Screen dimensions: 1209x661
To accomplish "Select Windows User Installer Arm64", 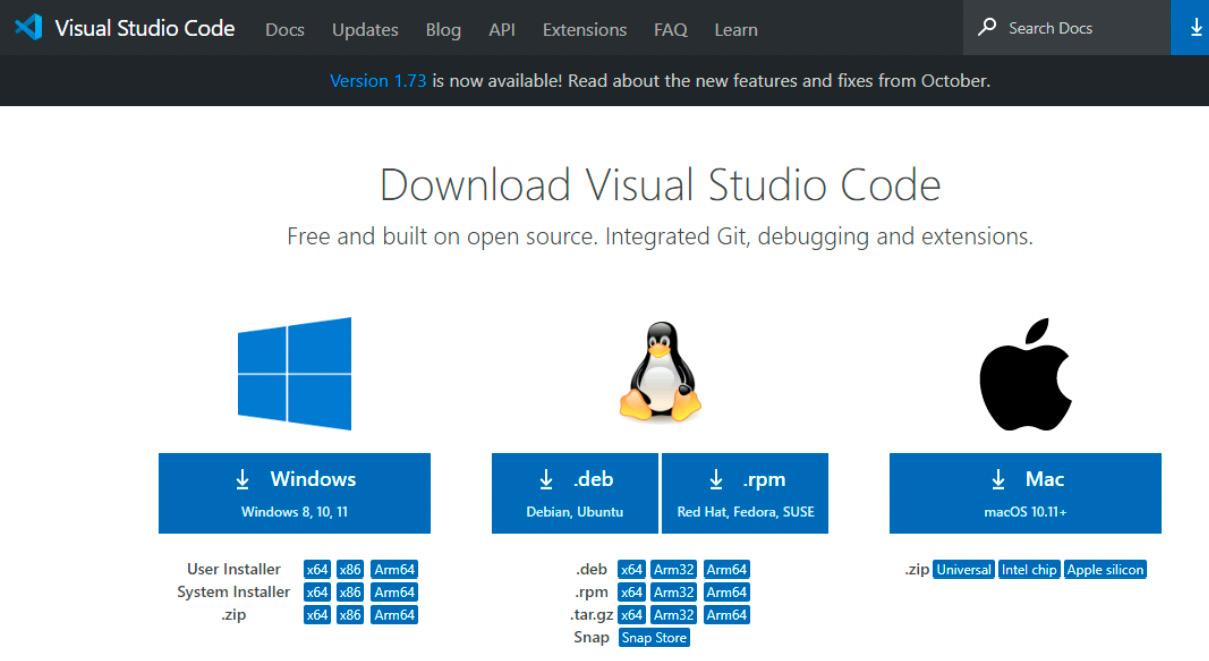I will [394, 569].
